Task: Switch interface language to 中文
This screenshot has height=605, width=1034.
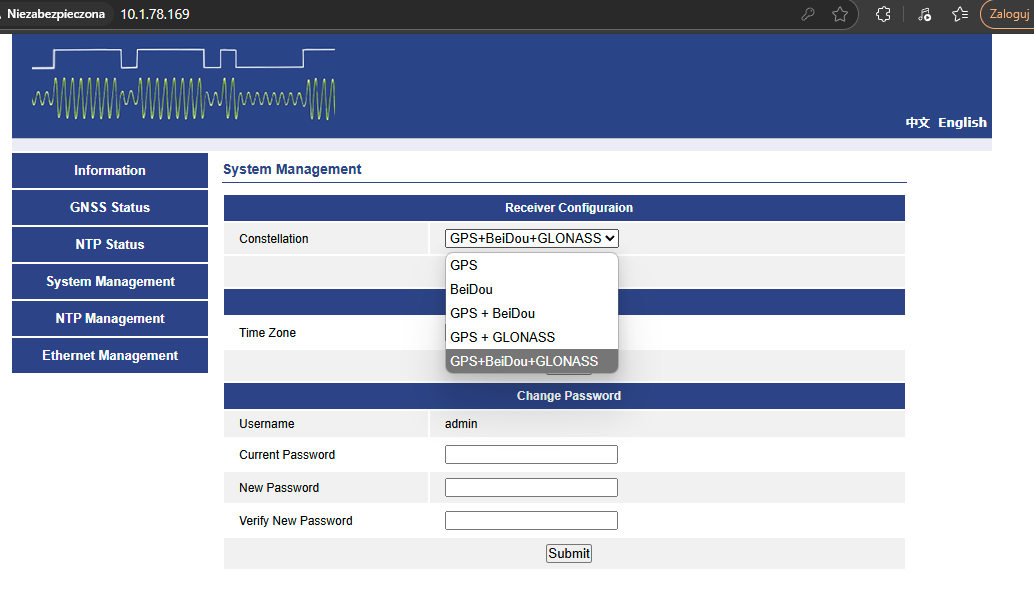Action: [915, 122]
